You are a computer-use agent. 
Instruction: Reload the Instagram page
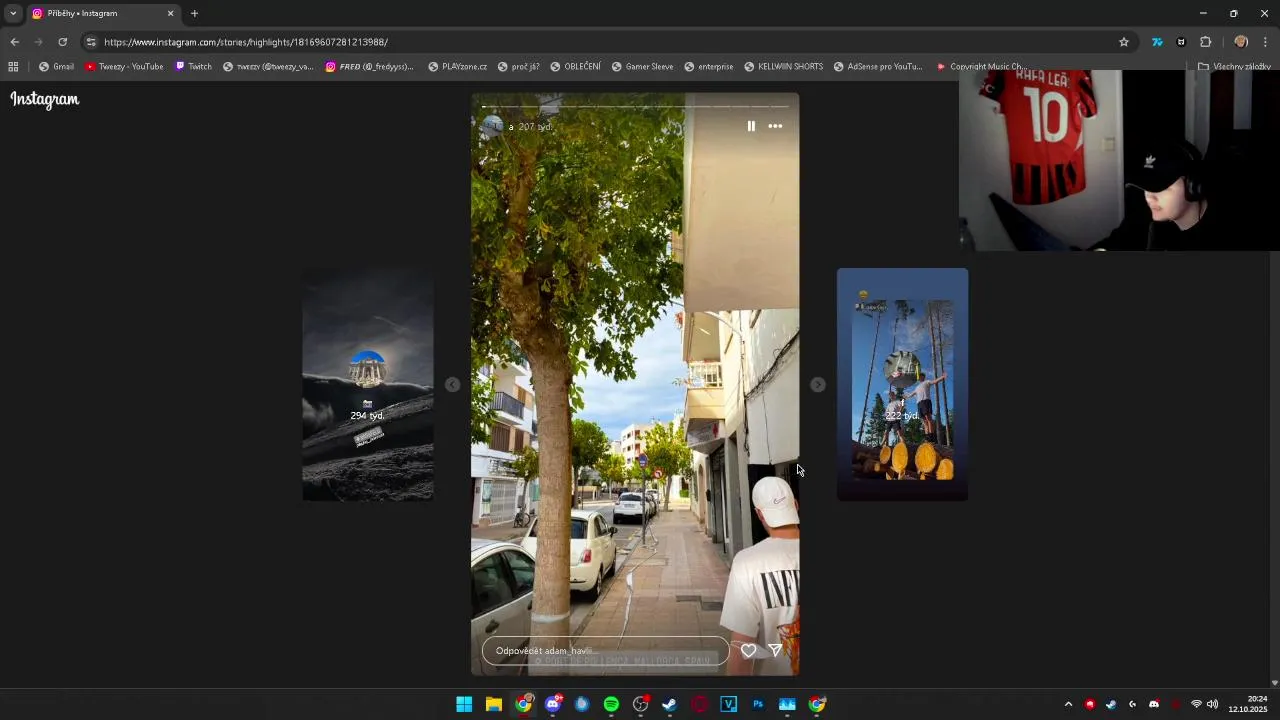coord(62,42)
